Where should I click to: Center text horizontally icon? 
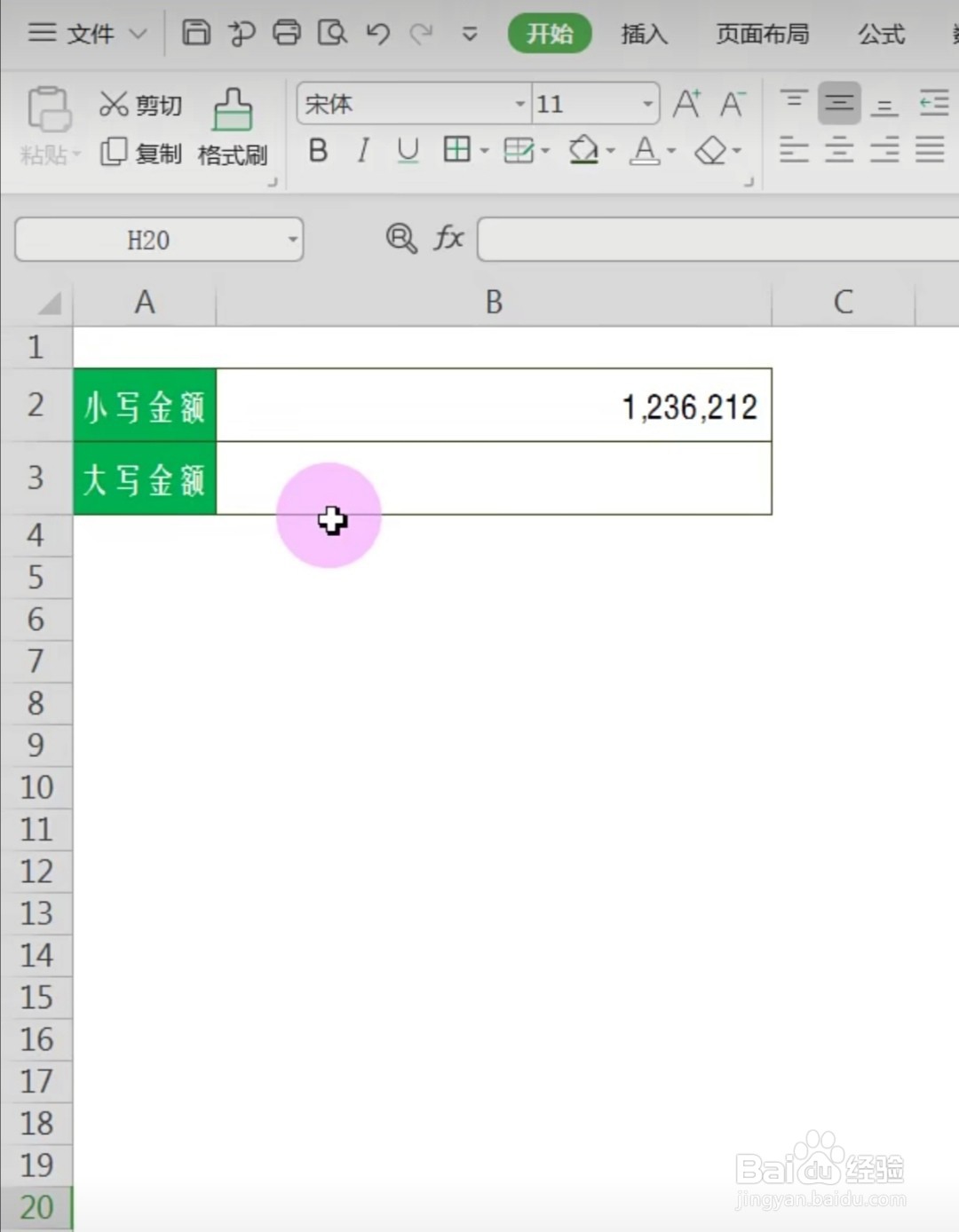(839, 149)
